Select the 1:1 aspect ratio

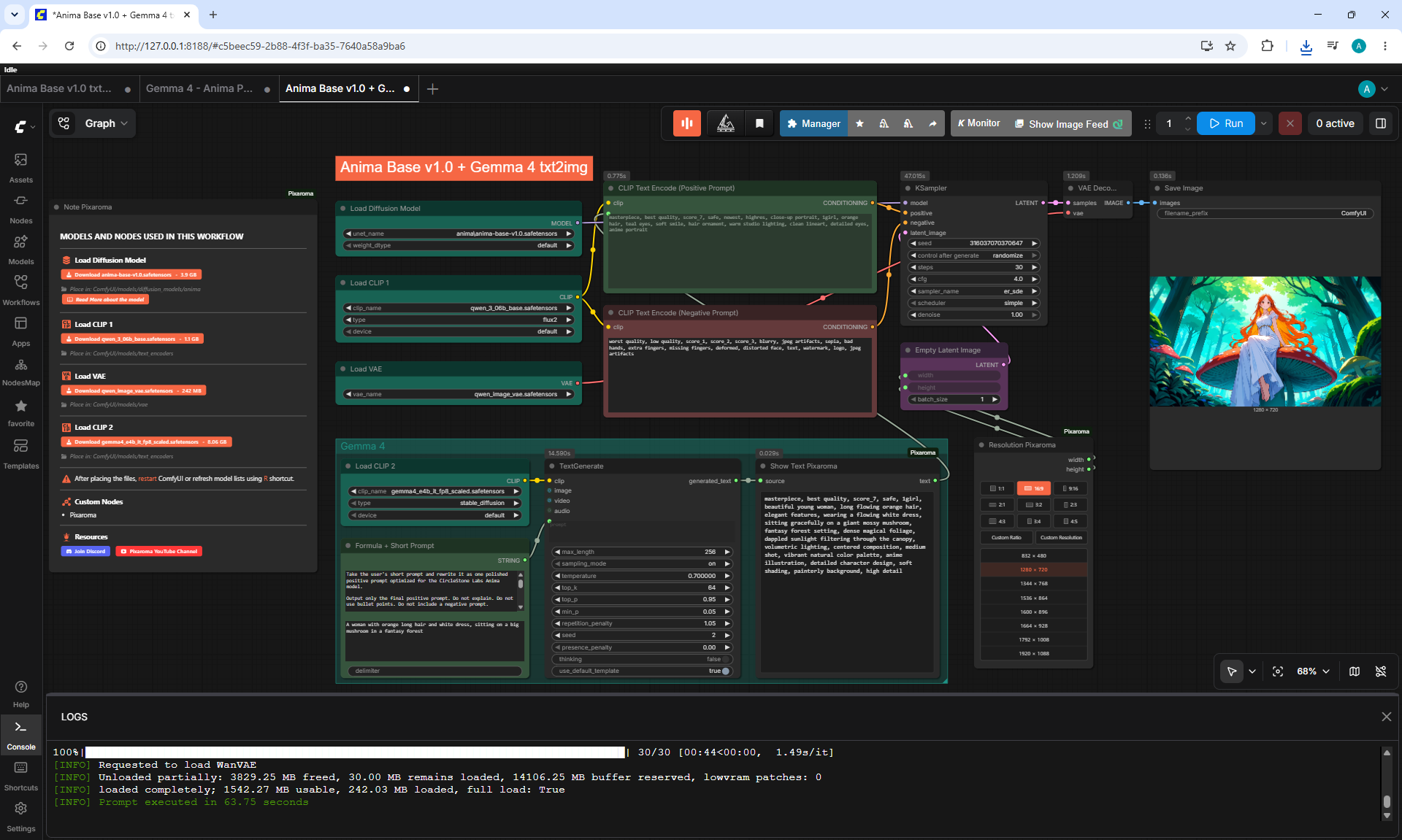coord(997,488)
